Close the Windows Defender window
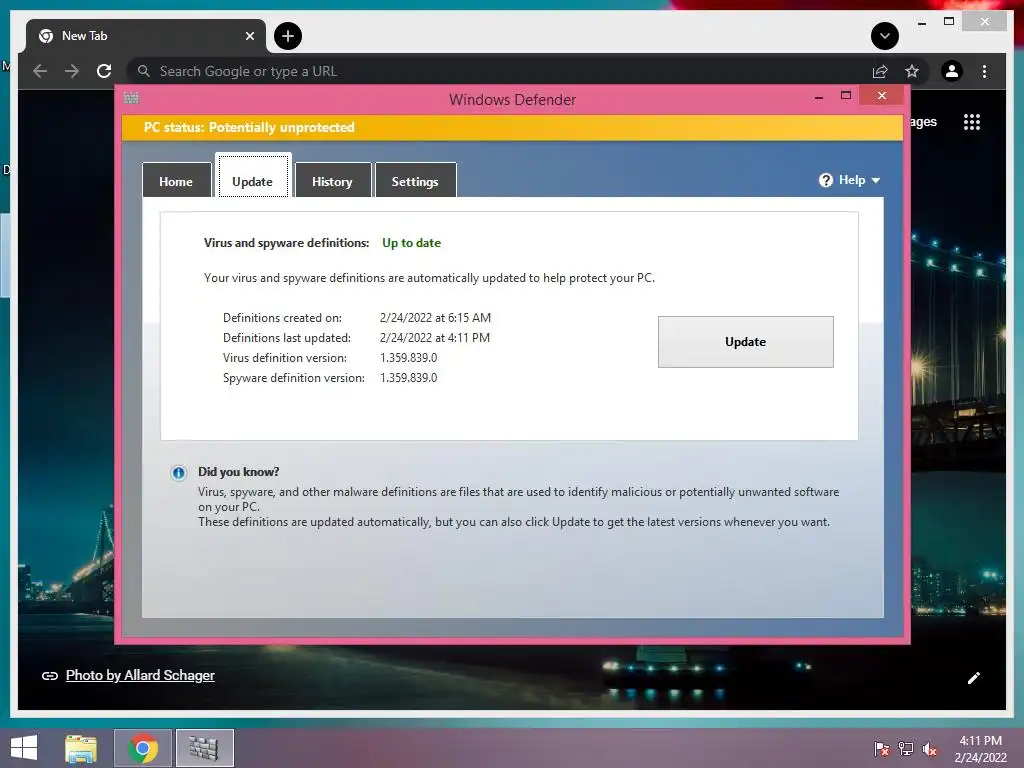The width and height of the screenshot is (1024, 768). (882, 96)
